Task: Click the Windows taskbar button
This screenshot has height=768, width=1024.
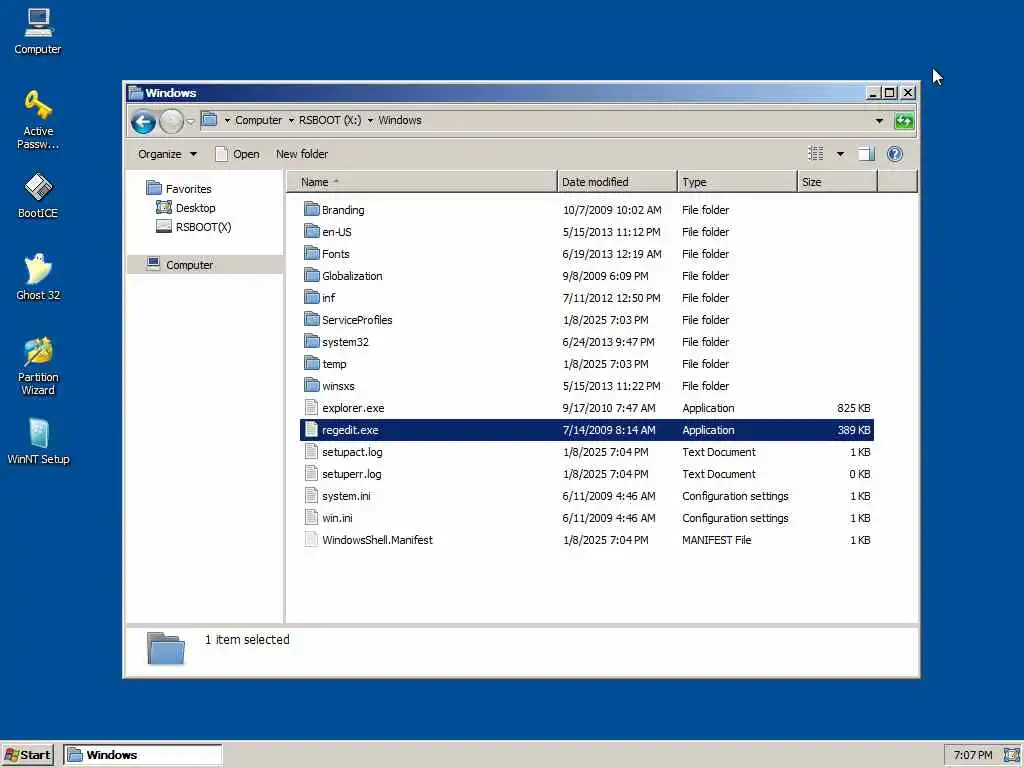Action: (x=142, y=755)
